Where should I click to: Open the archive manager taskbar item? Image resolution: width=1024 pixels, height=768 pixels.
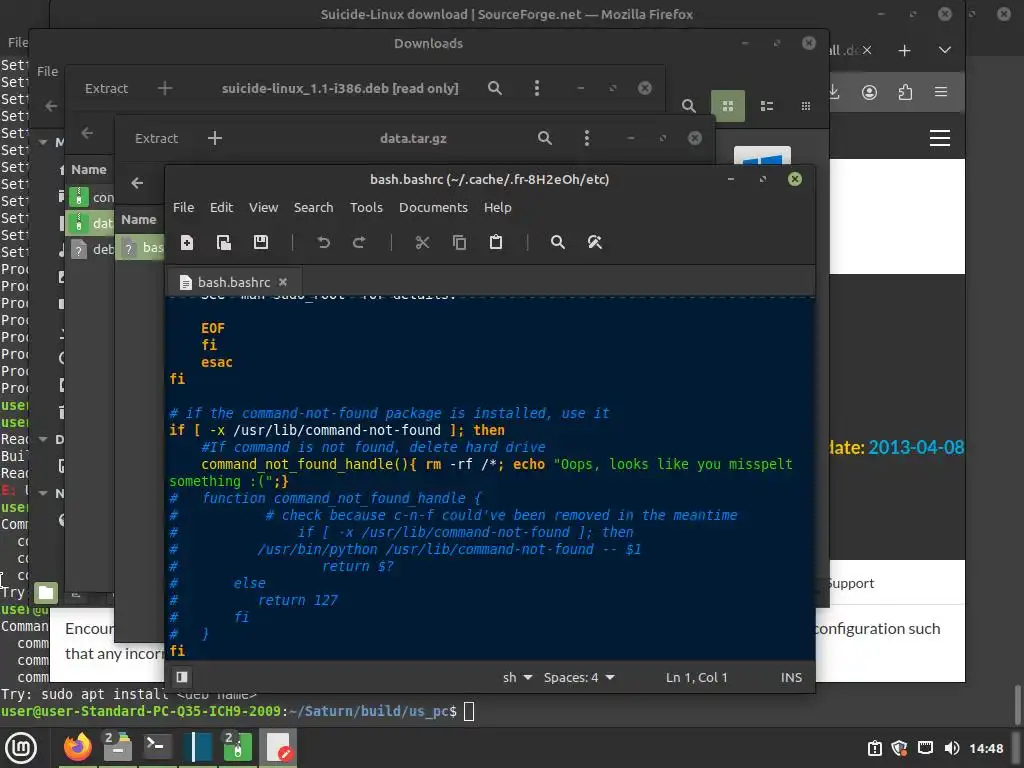click(238, 746)
